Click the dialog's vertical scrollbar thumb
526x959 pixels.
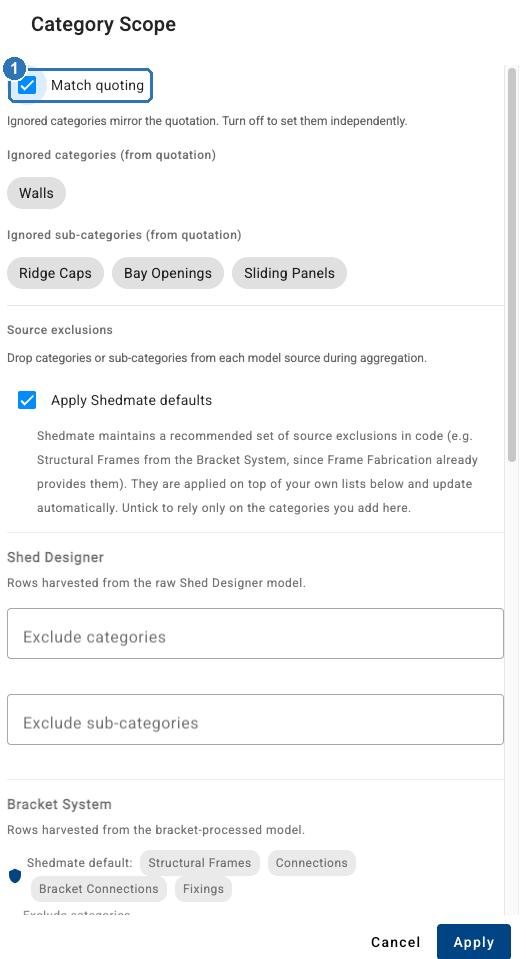pos(513,264)
